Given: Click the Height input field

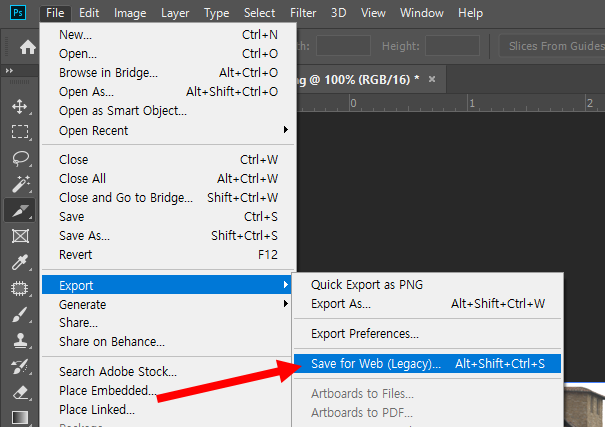Looking at the screenshot, I should (452, 46).
